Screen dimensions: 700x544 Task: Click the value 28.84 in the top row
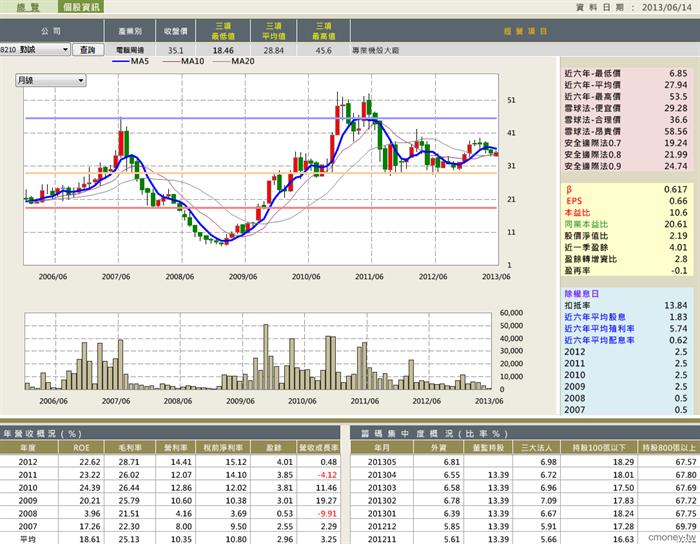[274, 50]
